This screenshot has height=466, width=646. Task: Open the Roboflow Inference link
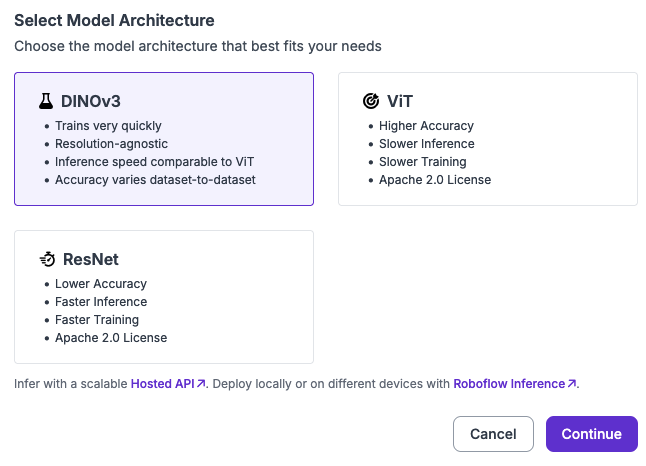(x=509, y=383)
